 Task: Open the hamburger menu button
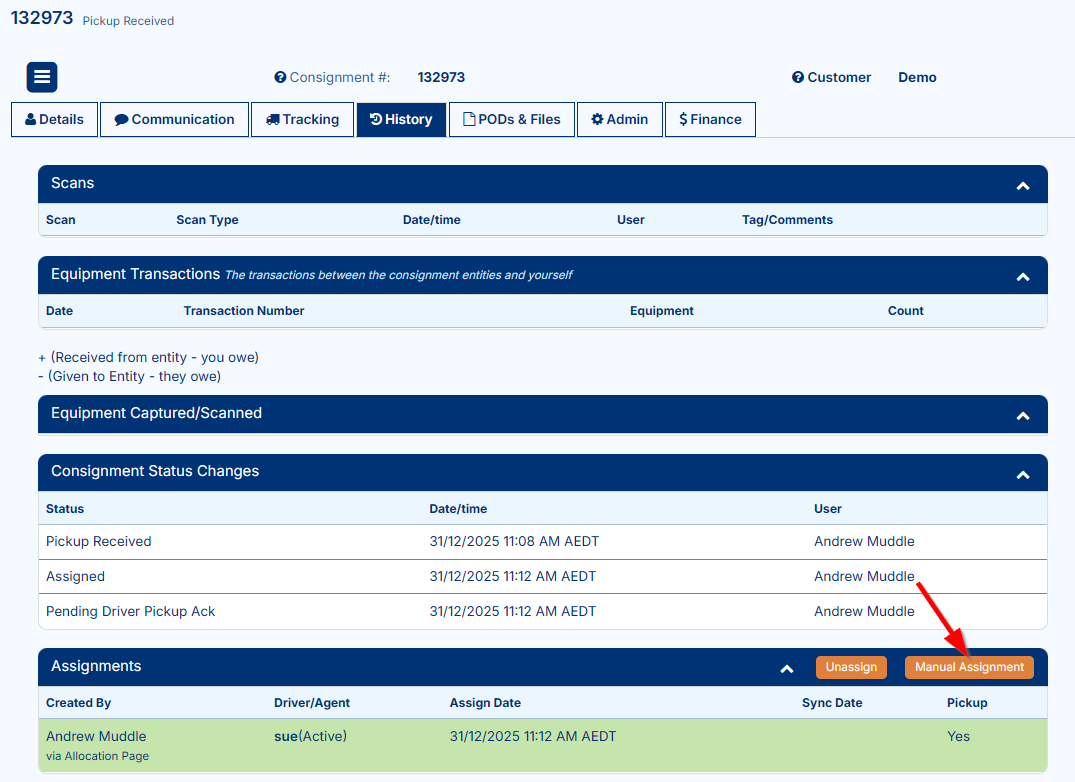click(42, 77)
